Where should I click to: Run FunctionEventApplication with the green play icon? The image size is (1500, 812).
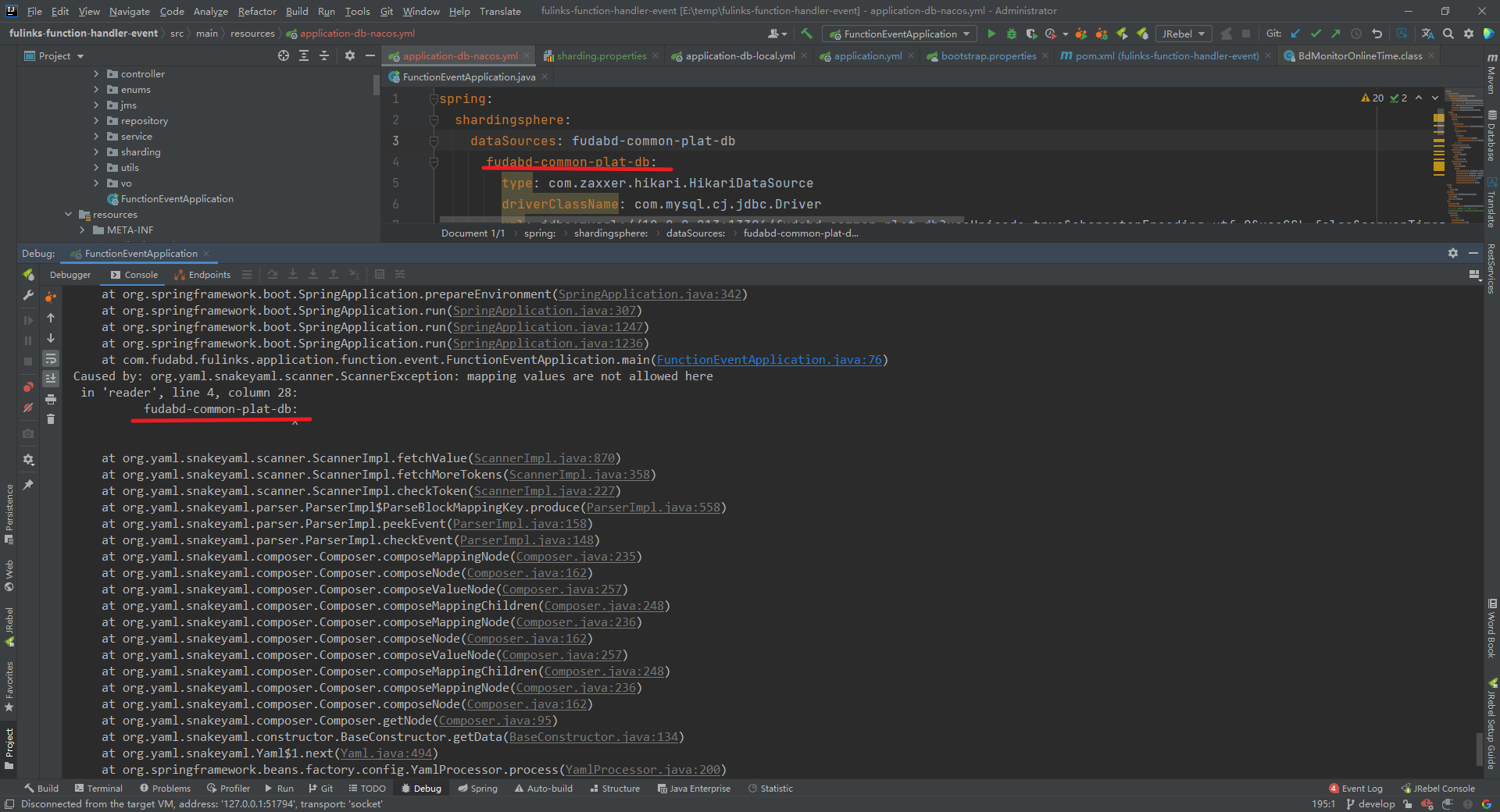tap(991, 34)
